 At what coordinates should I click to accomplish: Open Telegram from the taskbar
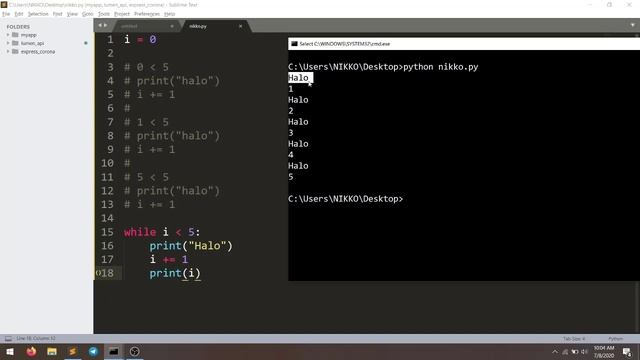93,351
